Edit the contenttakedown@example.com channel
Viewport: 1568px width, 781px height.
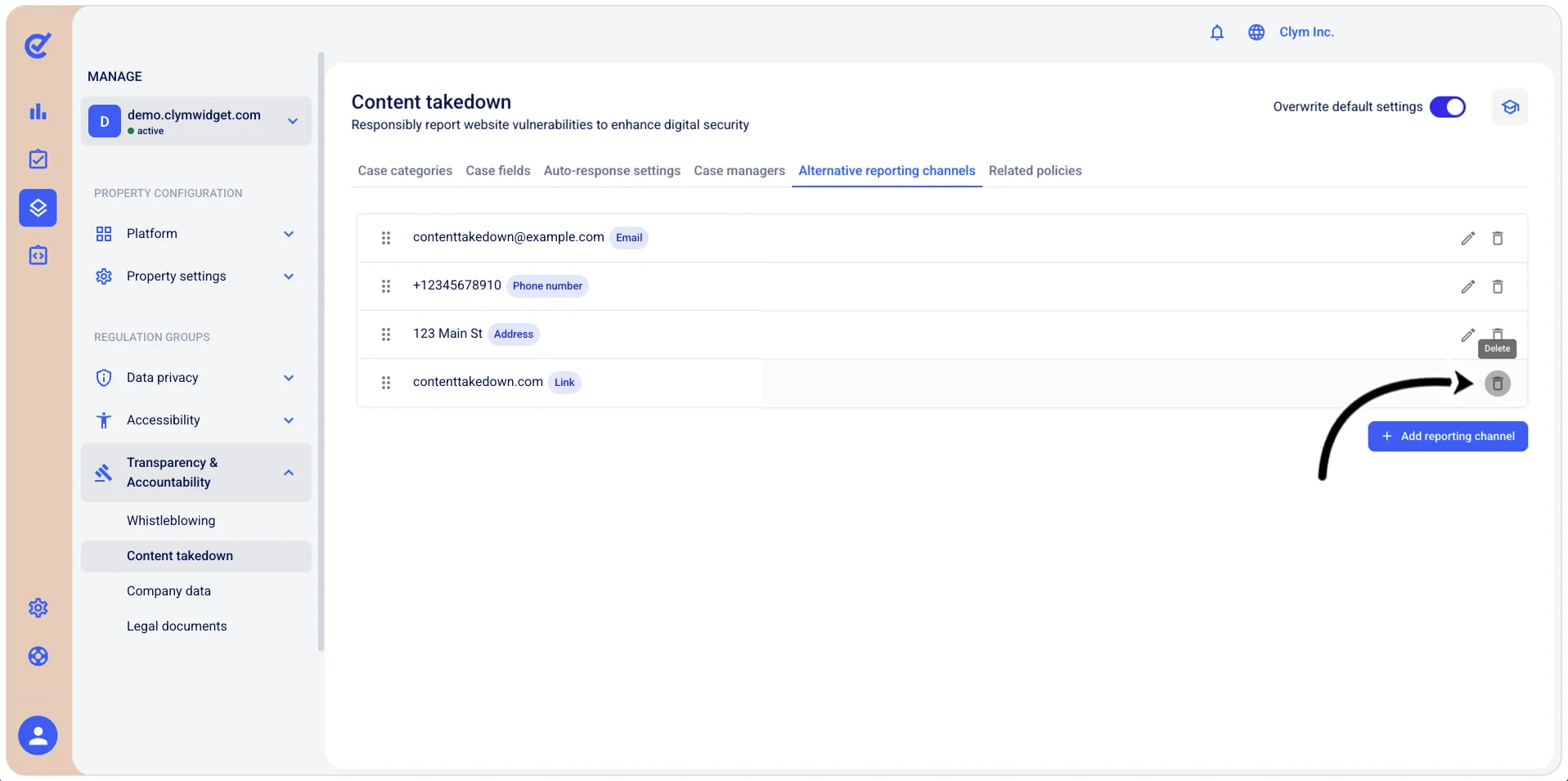1468,238
